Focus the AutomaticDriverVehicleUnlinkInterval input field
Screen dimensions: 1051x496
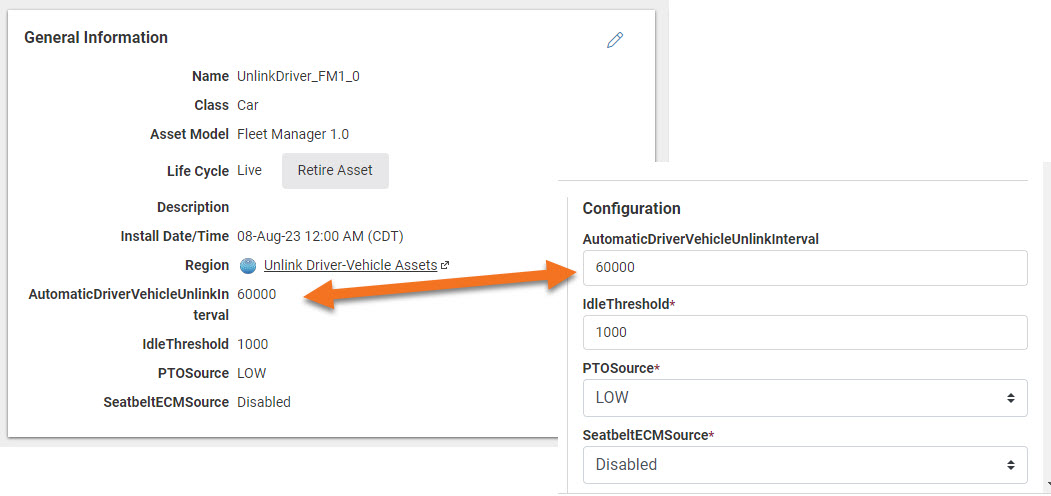(x=805, y=268)
